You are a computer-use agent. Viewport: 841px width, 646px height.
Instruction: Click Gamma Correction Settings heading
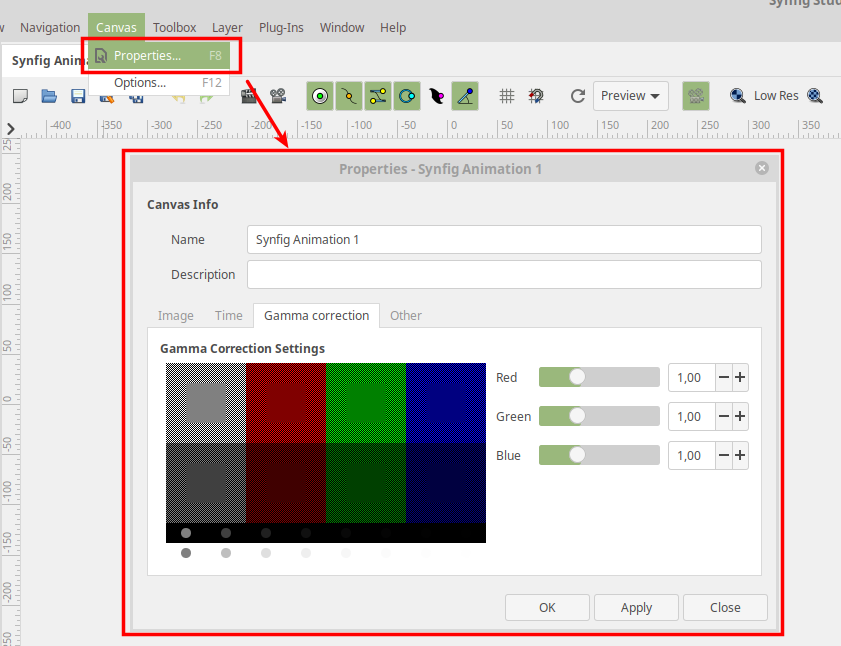coord(242,349)
